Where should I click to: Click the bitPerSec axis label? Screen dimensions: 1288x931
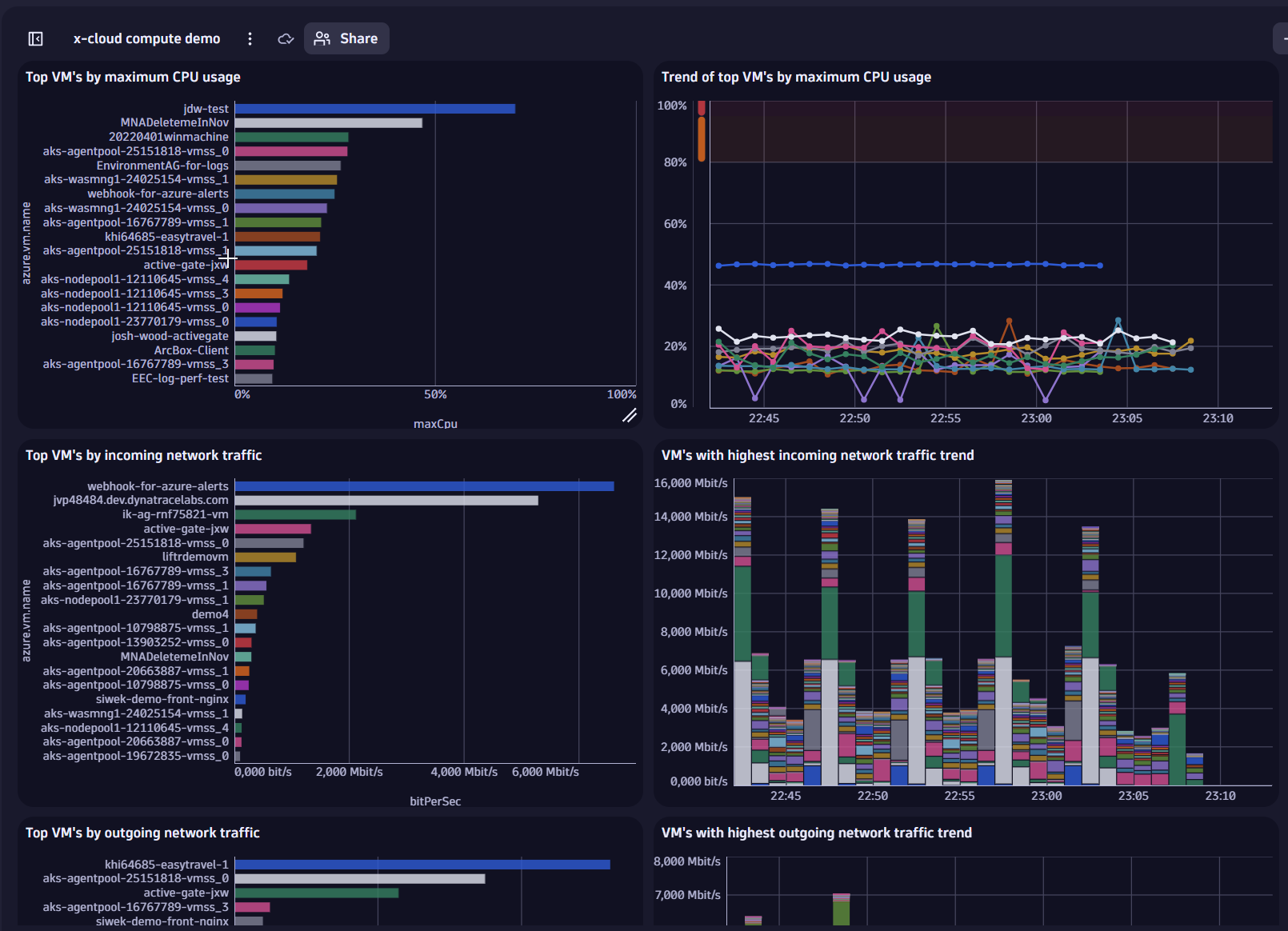(435, 801)
